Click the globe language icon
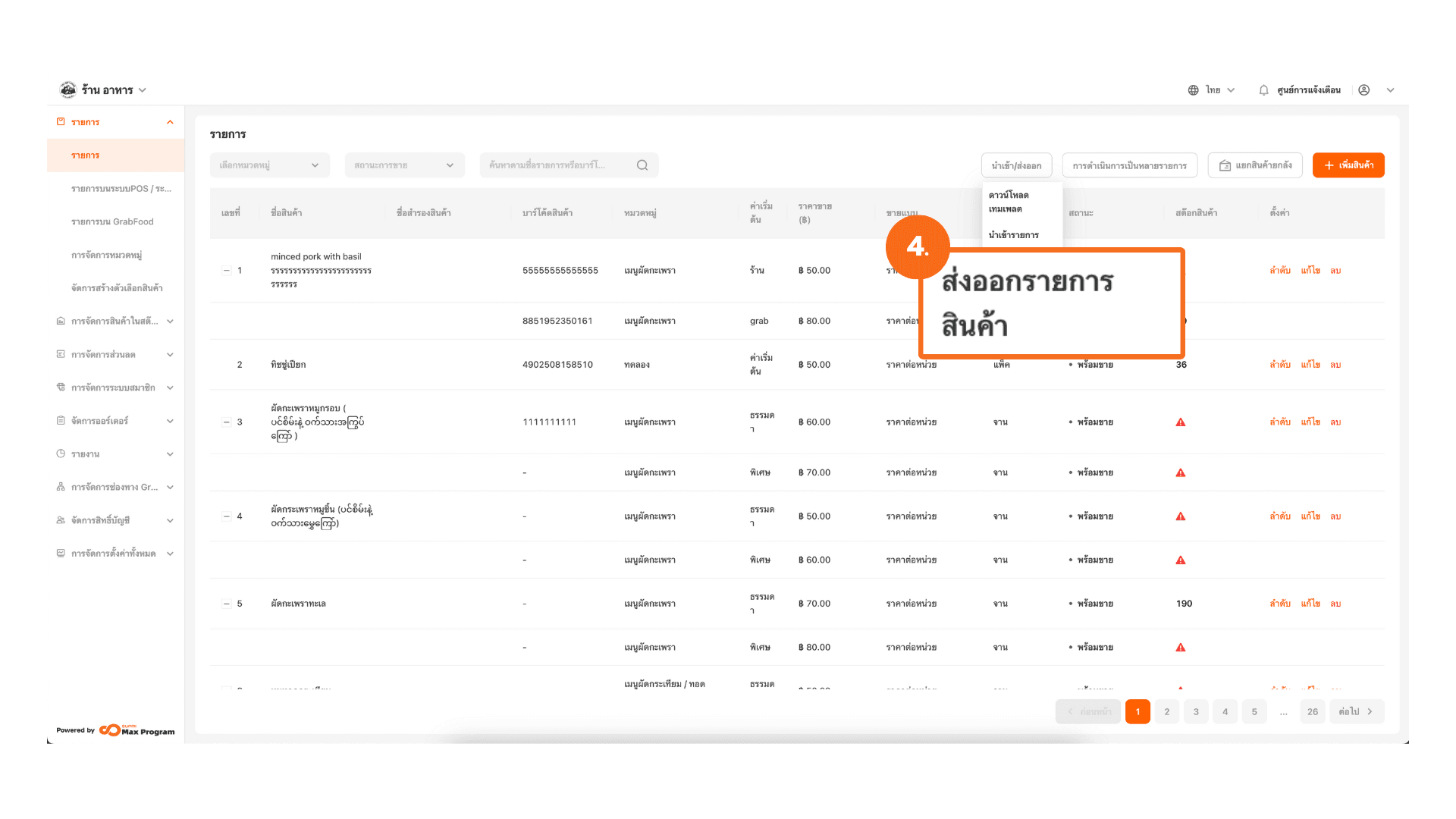Image resolution: width=1456 pixels, height=819 pixels. pos(1193,90)
